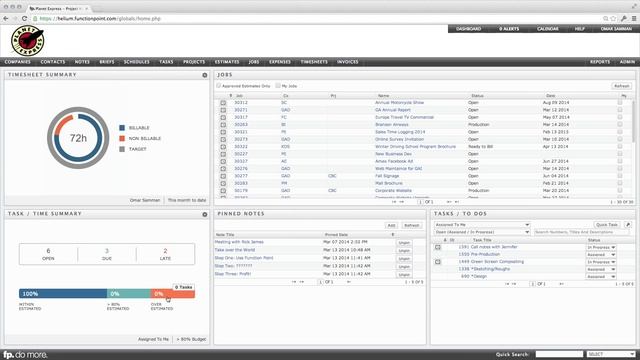Click the wrench icon beside Quick Task

click(628, 225)
